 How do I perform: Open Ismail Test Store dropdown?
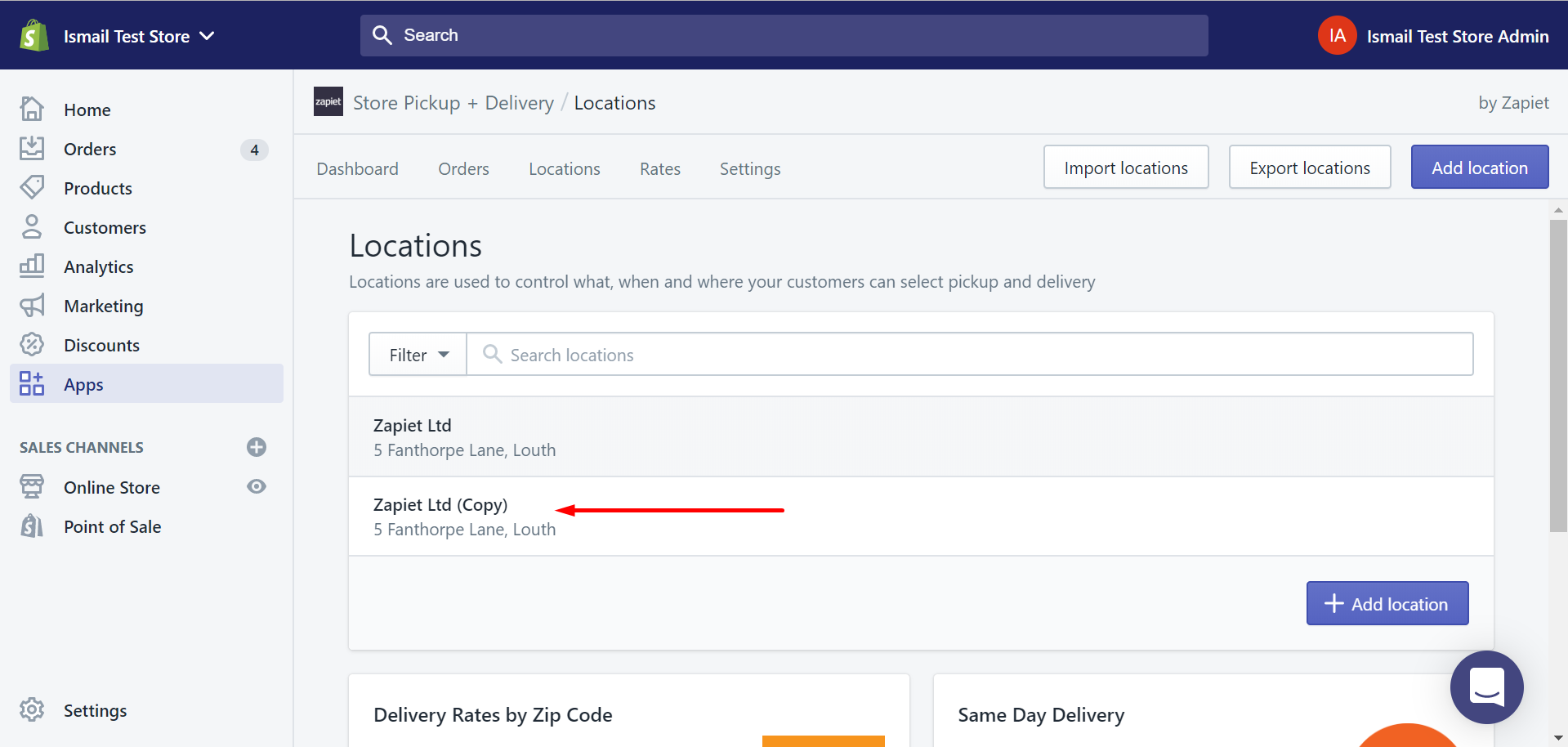pyautogui.click(x=139, y=36)
